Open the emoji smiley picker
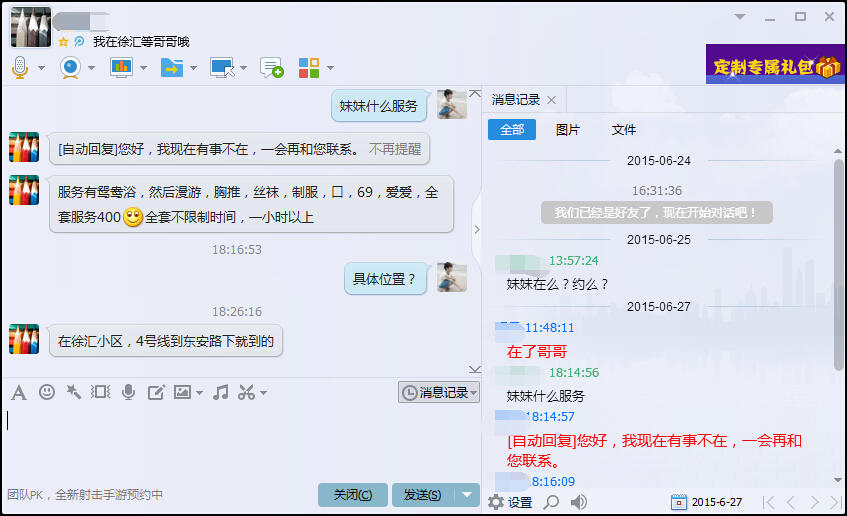This screenshot has width=847, height=516. 47,392
